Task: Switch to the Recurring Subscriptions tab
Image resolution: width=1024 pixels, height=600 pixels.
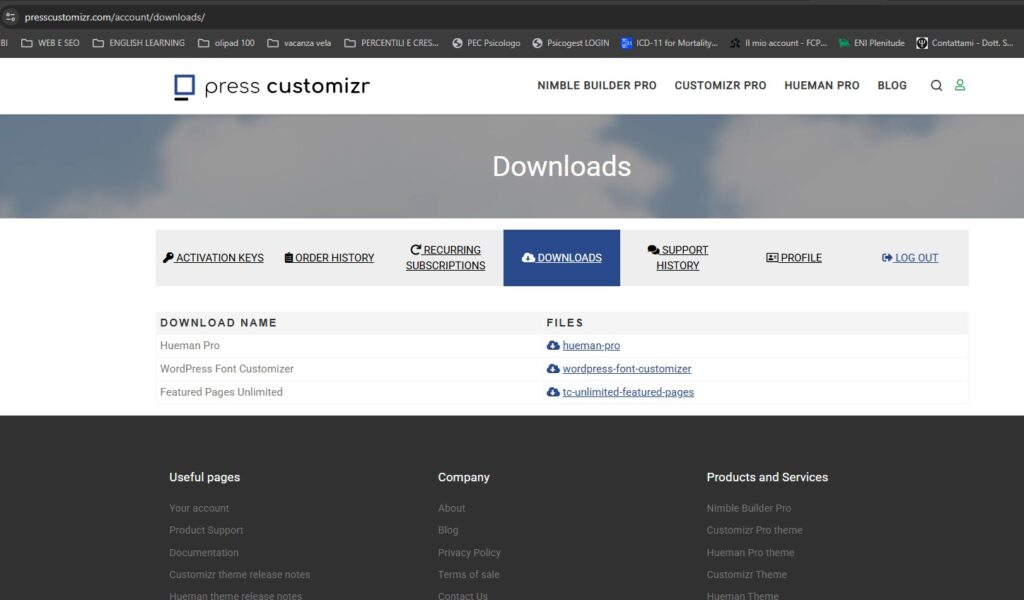Action: click(x=445, y=258)
